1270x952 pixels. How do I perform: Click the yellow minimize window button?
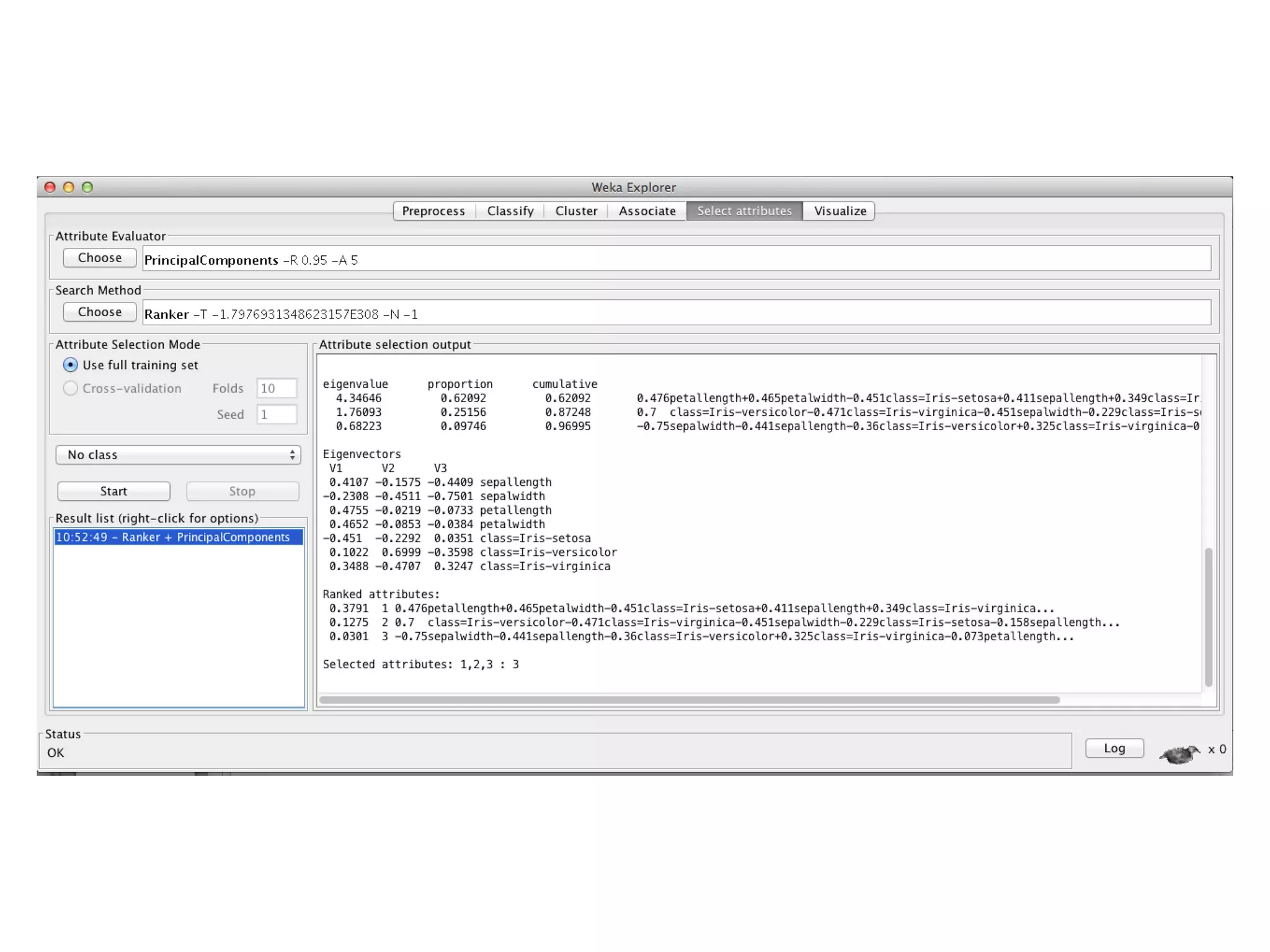[x=69, y=187]
